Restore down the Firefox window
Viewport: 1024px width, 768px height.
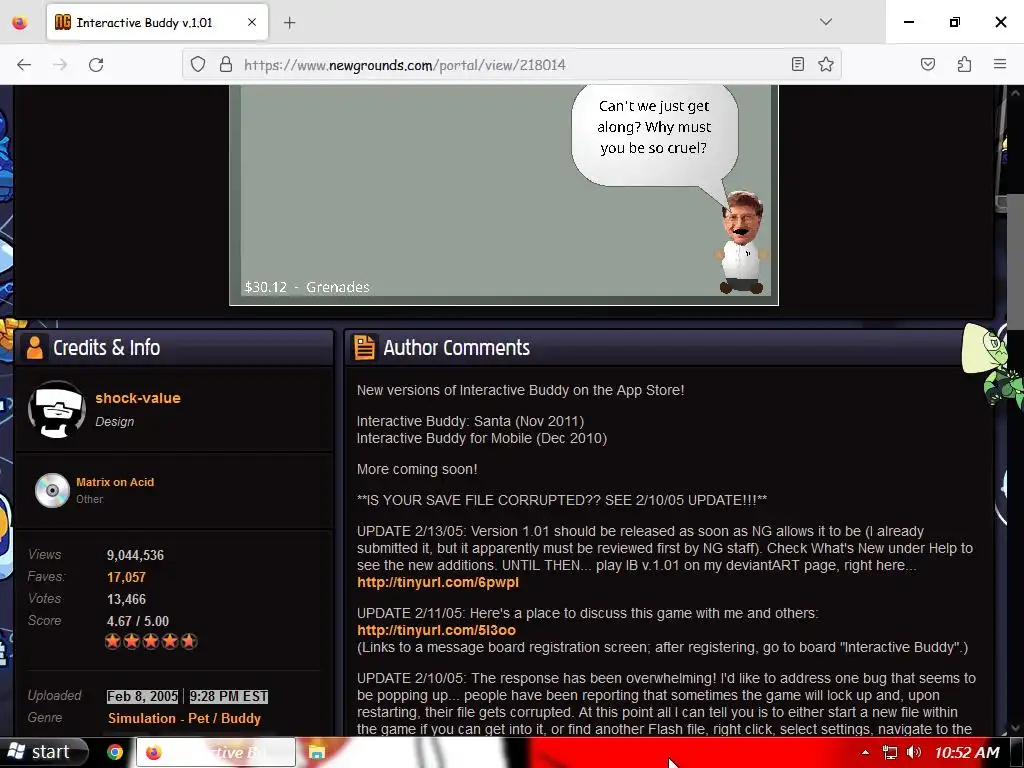955,22
